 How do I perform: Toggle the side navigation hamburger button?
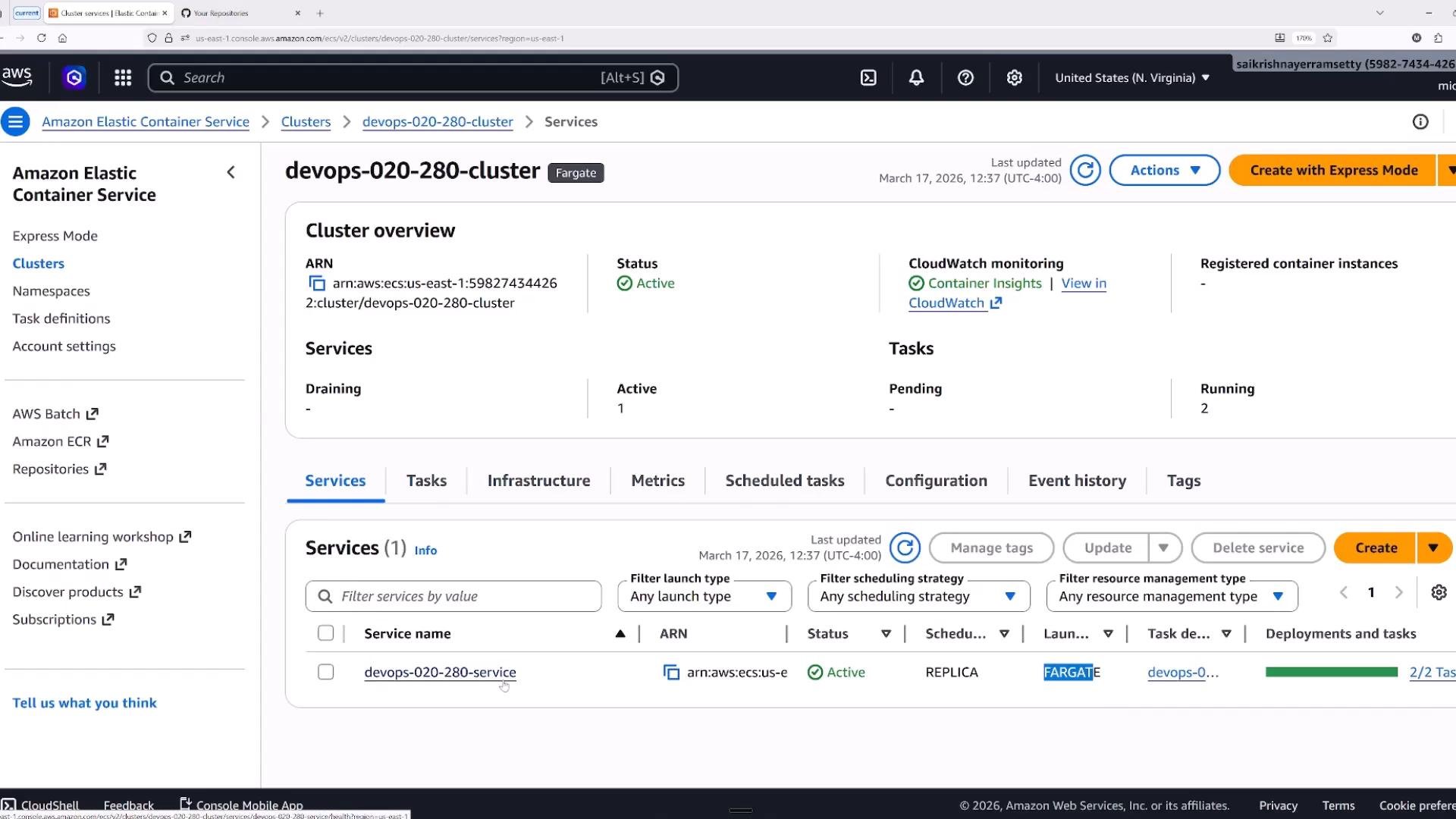pos(15,121)
